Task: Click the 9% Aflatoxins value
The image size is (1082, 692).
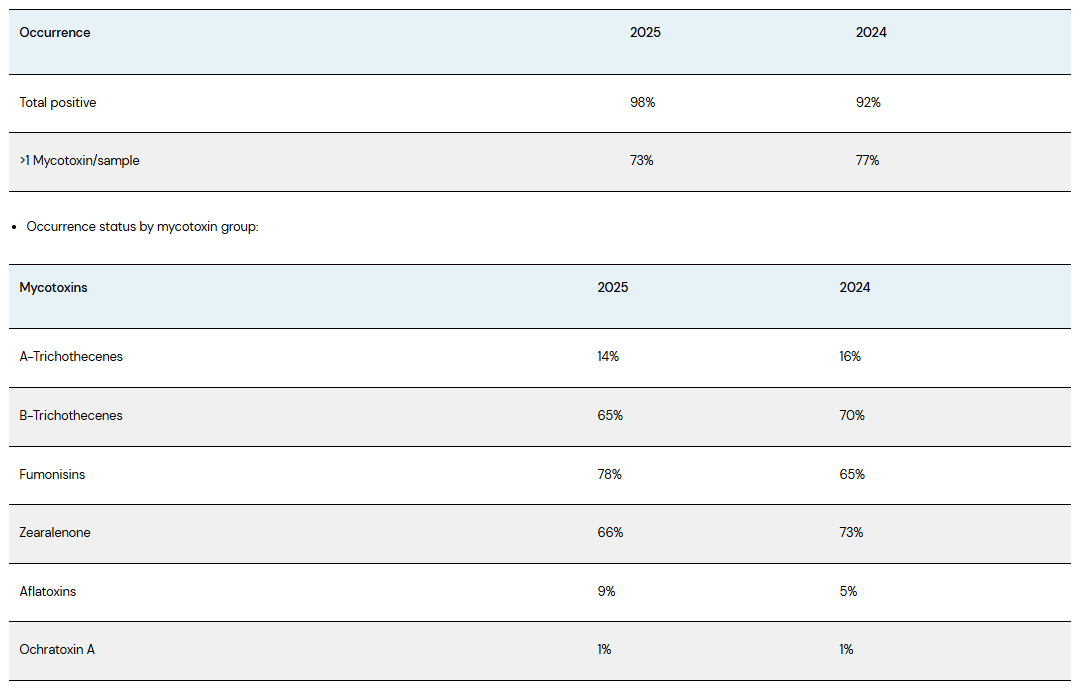Action: tap(606, 592)
